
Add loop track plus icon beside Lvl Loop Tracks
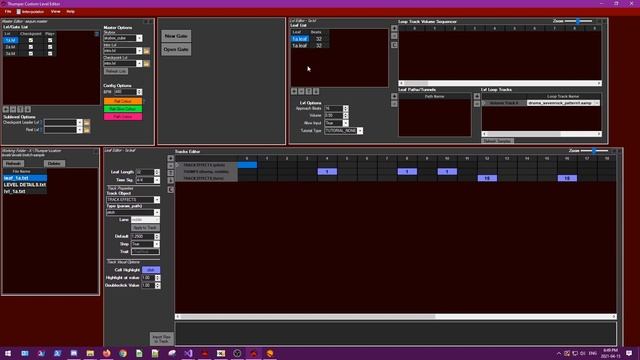tap(477, 96)
